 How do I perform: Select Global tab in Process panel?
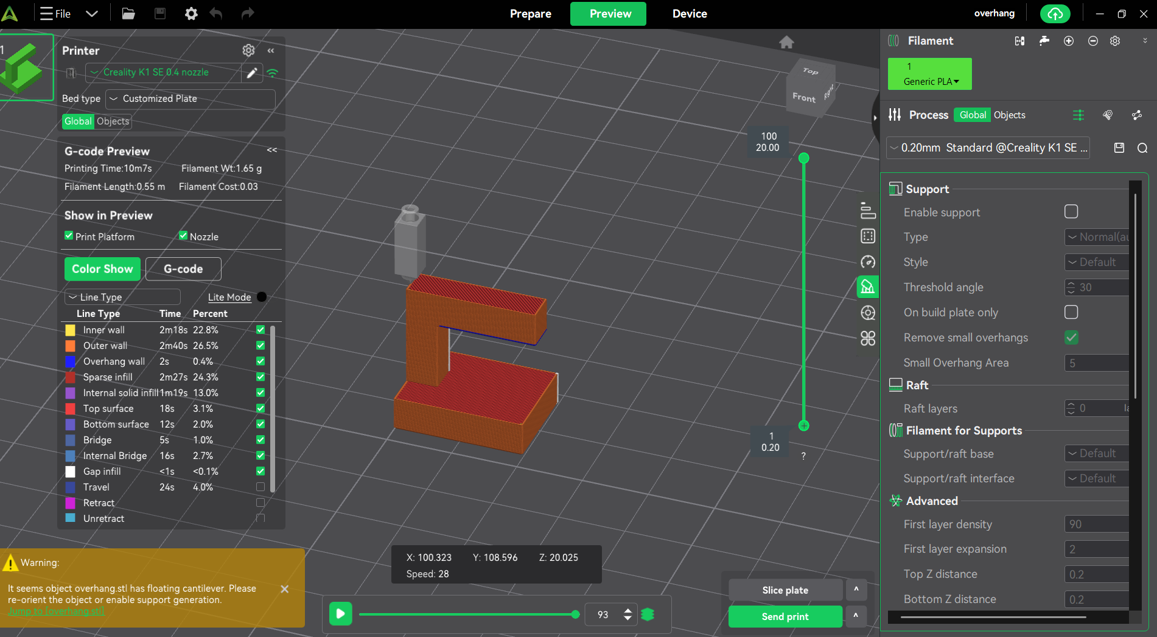973,115
